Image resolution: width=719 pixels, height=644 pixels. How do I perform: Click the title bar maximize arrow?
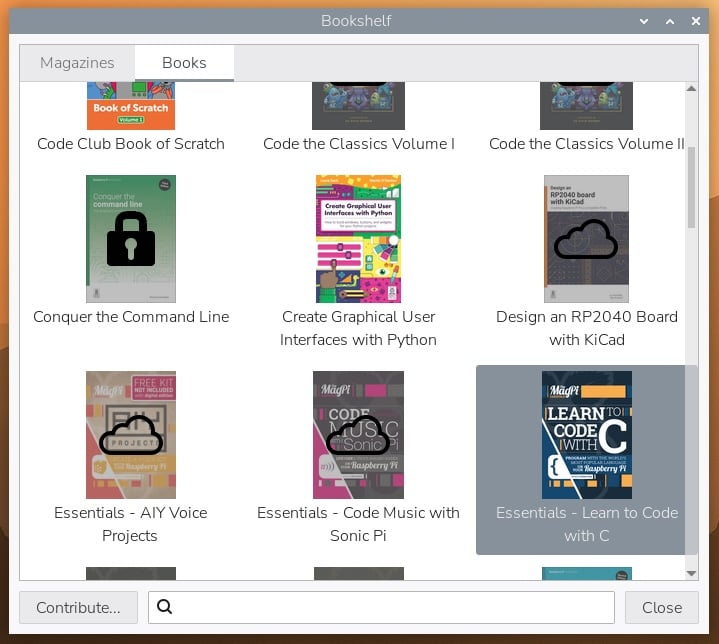[x=670, y=20]
